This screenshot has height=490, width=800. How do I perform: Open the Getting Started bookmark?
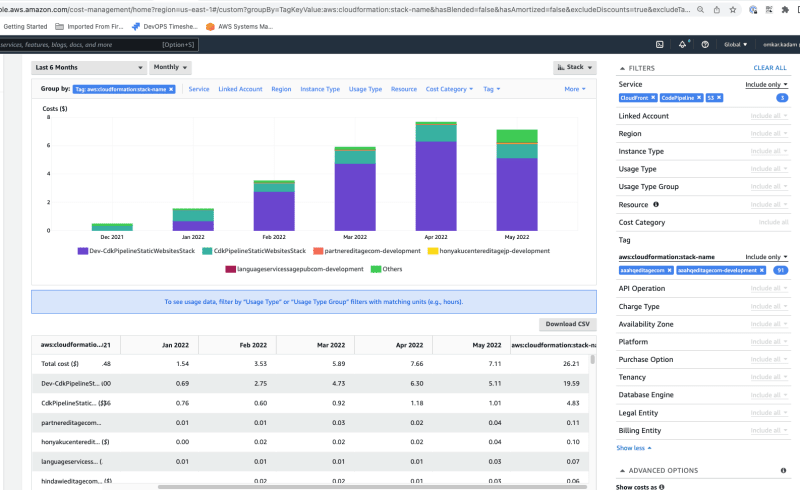click(x=25, y=27)
